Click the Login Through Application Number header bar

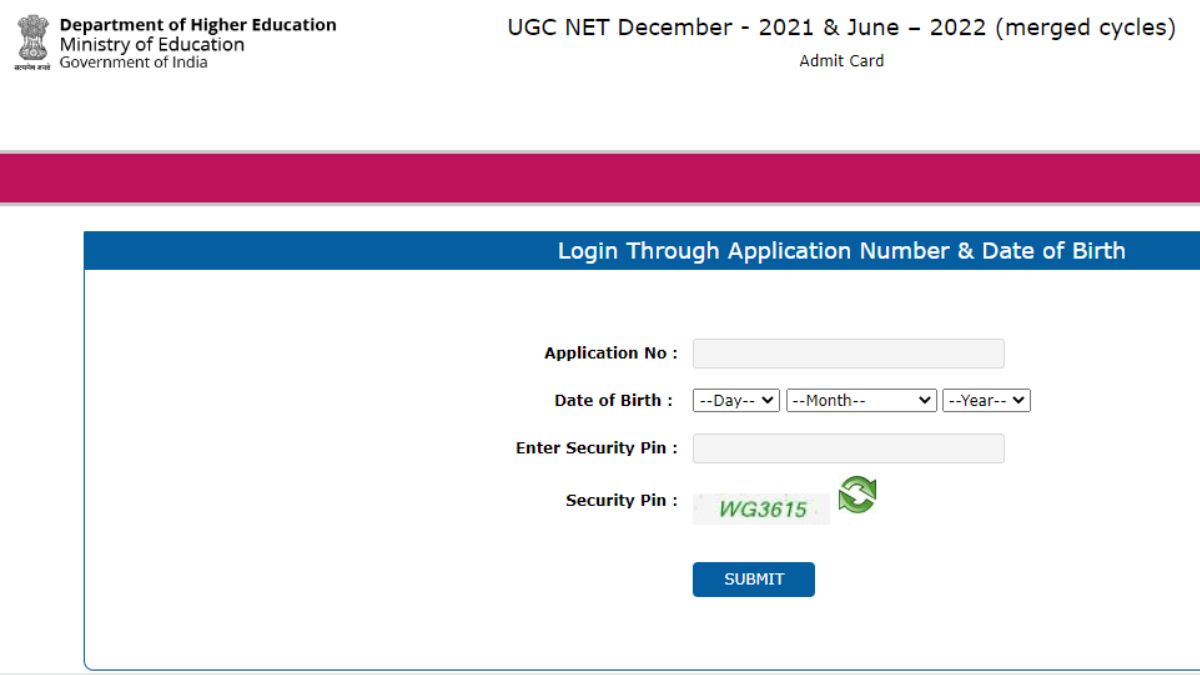tap(841, 251)
